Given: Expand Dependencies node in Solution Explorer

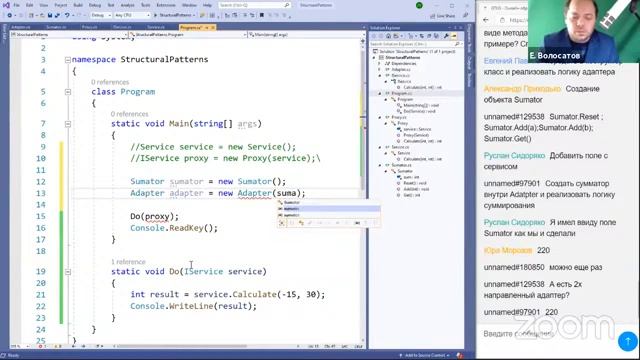Looking at the screenshot, I should pyautogui.click(x=380, y=64).
